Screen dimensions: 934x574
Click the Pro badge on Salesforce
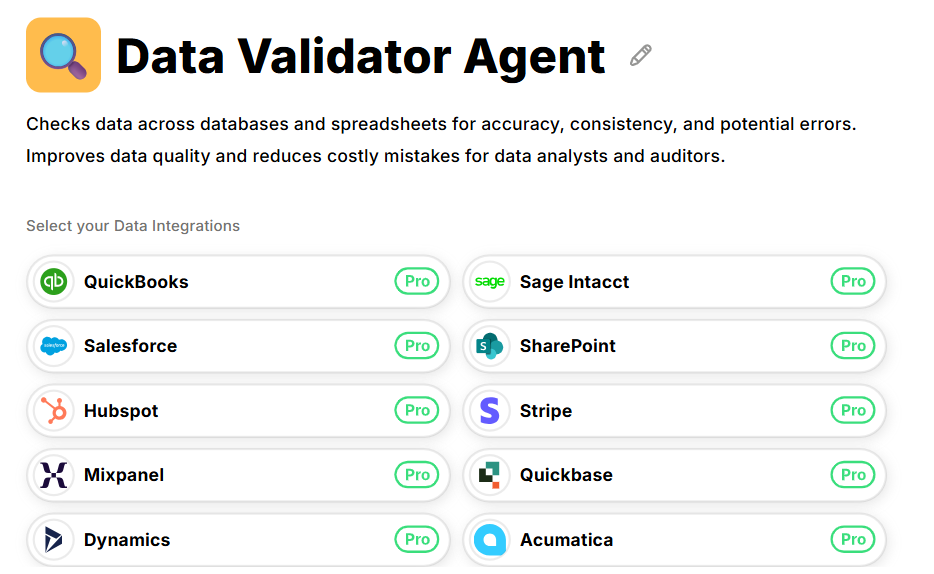pos(417,345)
